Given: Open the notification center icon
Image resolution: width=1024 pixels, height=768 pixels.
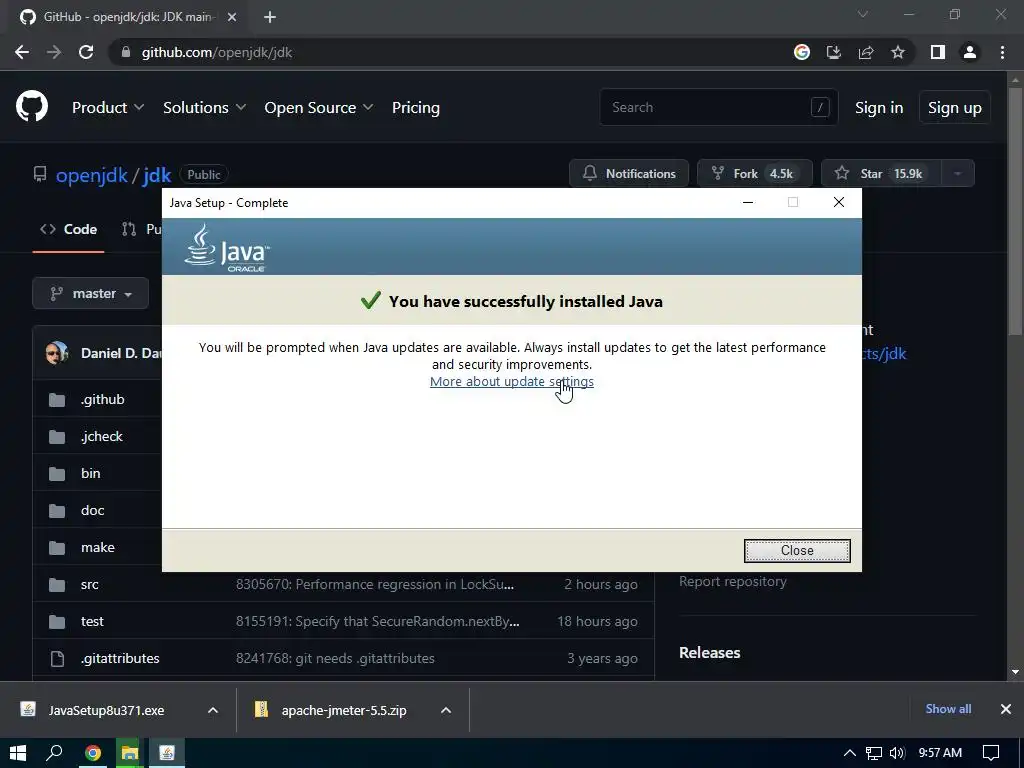Looking at the screenshot, I should pyautogui.click(x=991, y=753).
